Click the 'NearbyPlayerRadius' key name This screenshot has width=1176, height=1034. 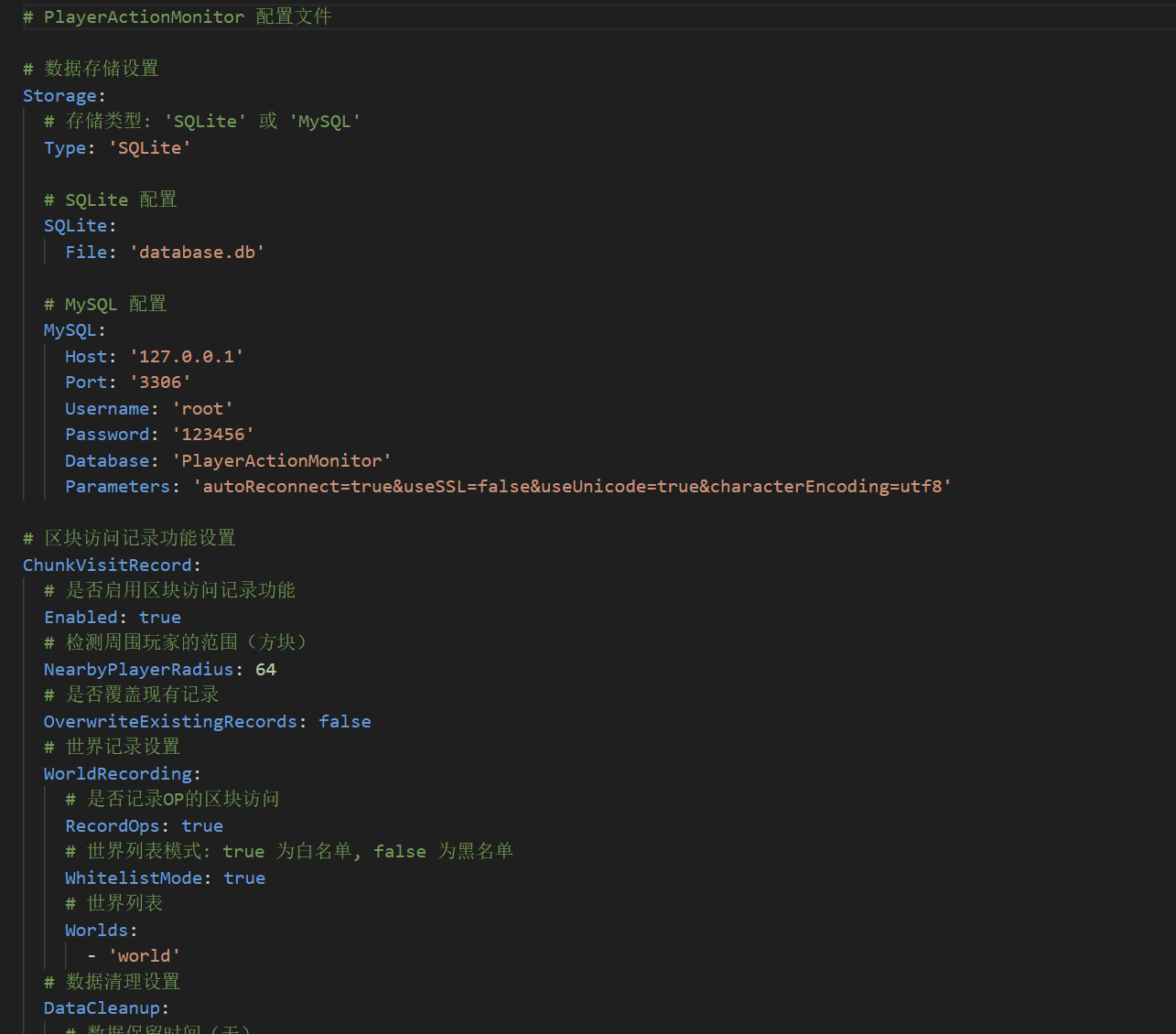pyautogui.click(x=139, y=669)
